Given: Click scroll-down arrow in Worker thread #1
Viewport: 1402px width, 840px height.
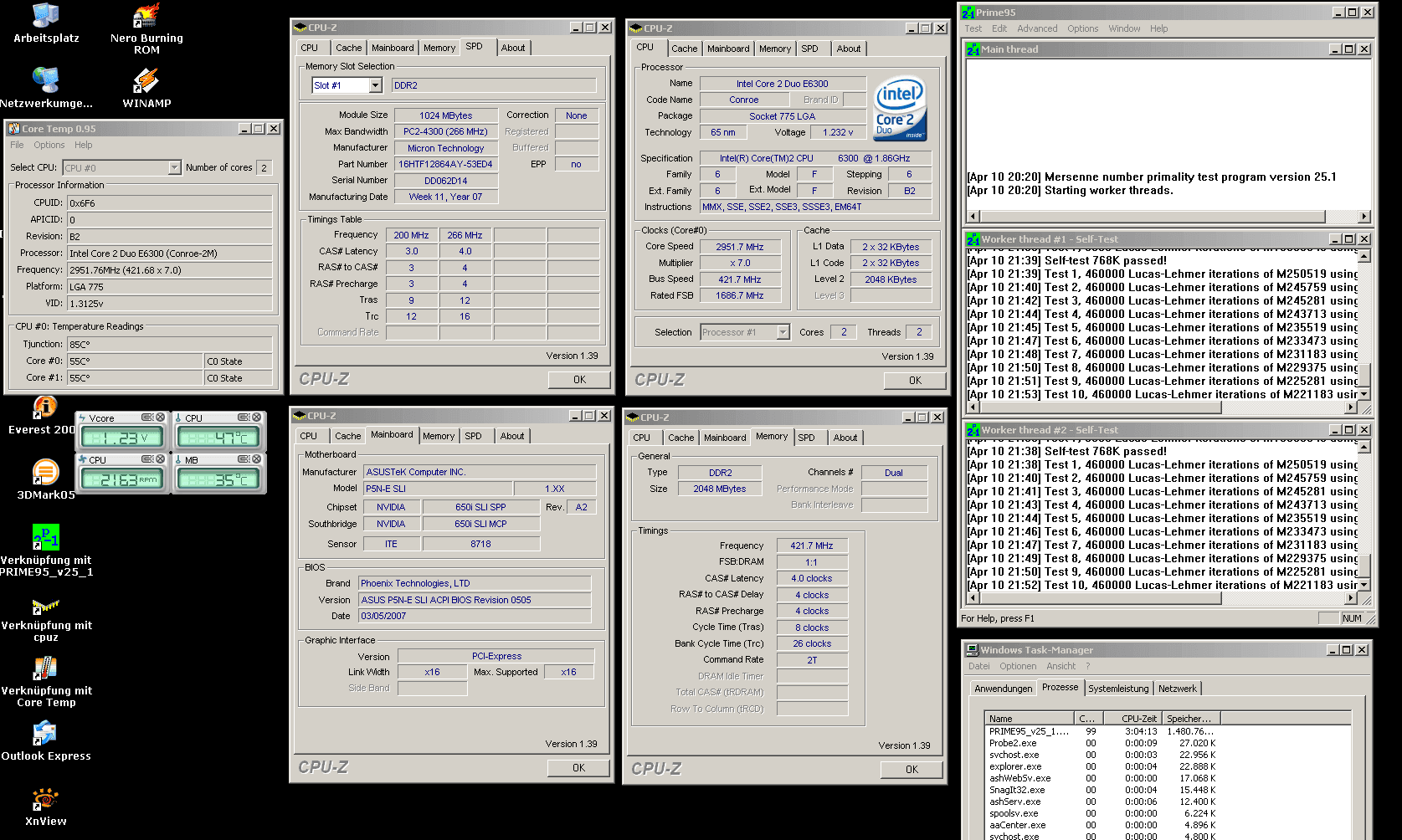Looking at the screenshot, I should pos(1364,394).
